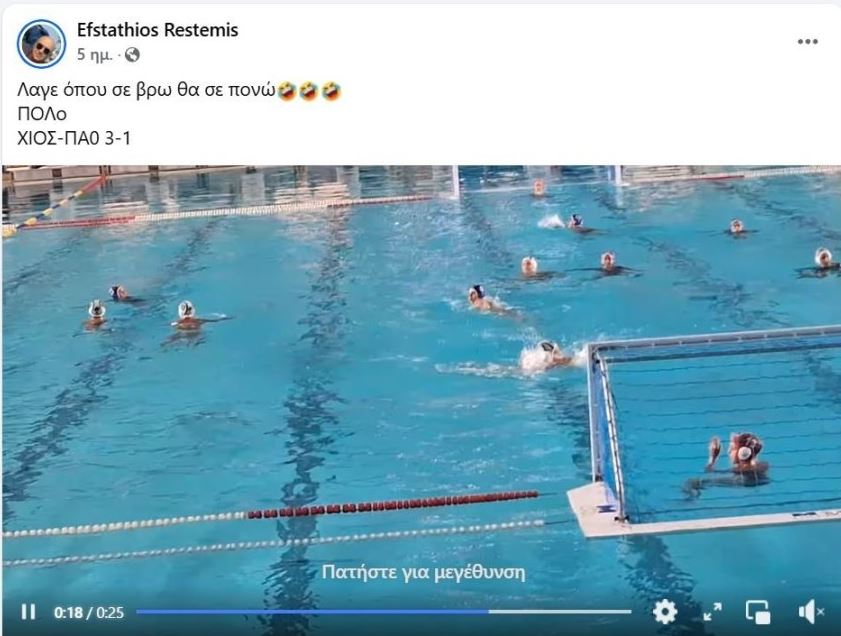The width and height of the screenshot is (841, 636).
Task: Click the ΠΟΛο text line
Action: click(x=42, y=114)
